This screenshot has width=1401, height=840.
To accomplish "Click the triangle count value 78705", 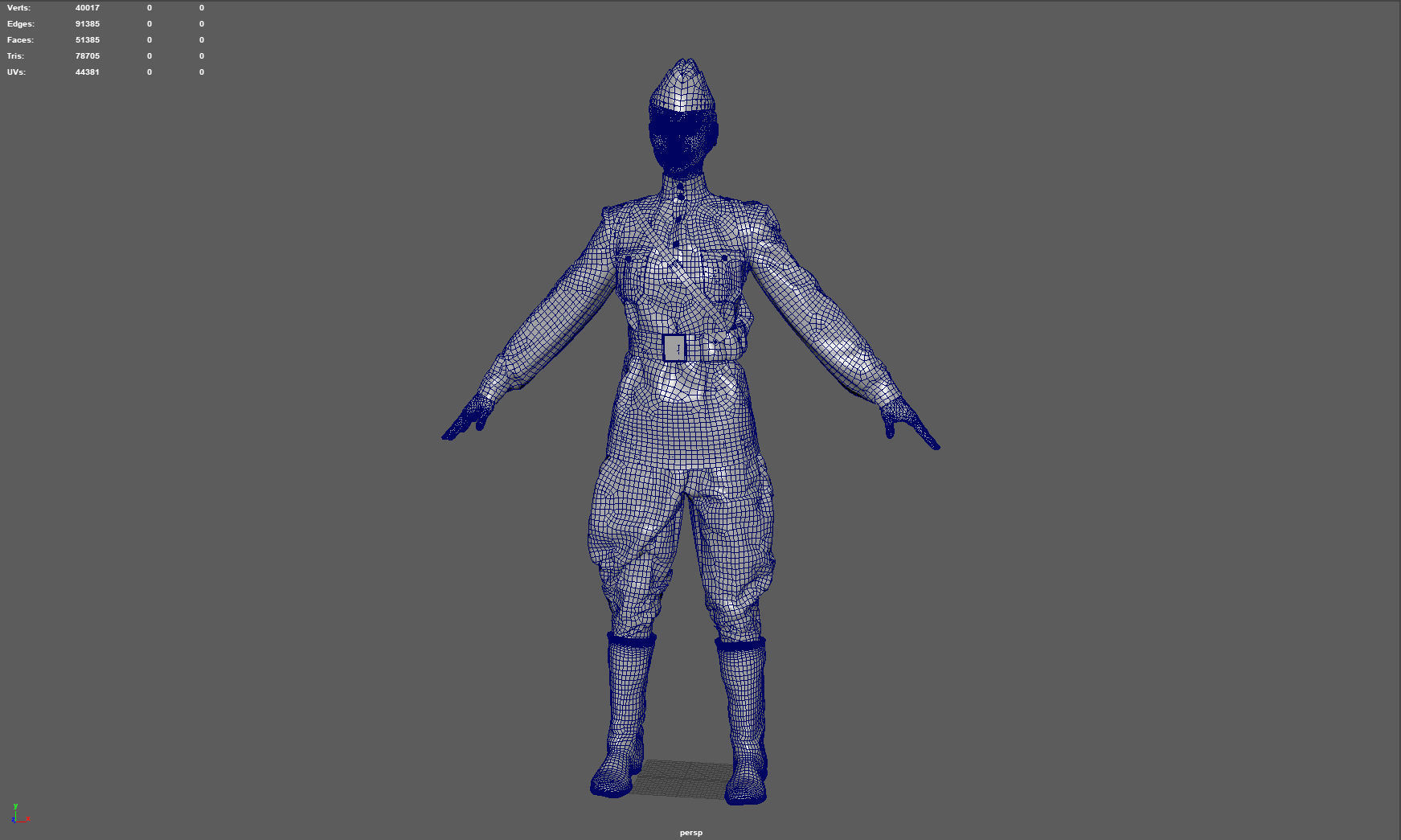I will (88, 56).
